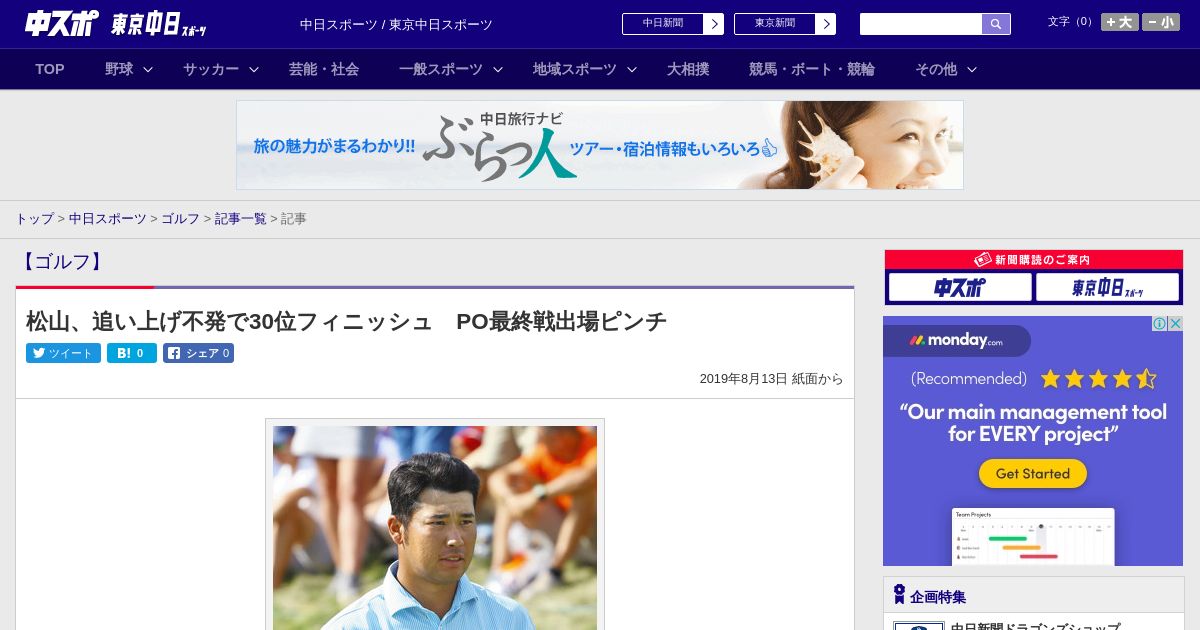
Task: Open the 中日新聞 link button
Action: pos(663,24)
